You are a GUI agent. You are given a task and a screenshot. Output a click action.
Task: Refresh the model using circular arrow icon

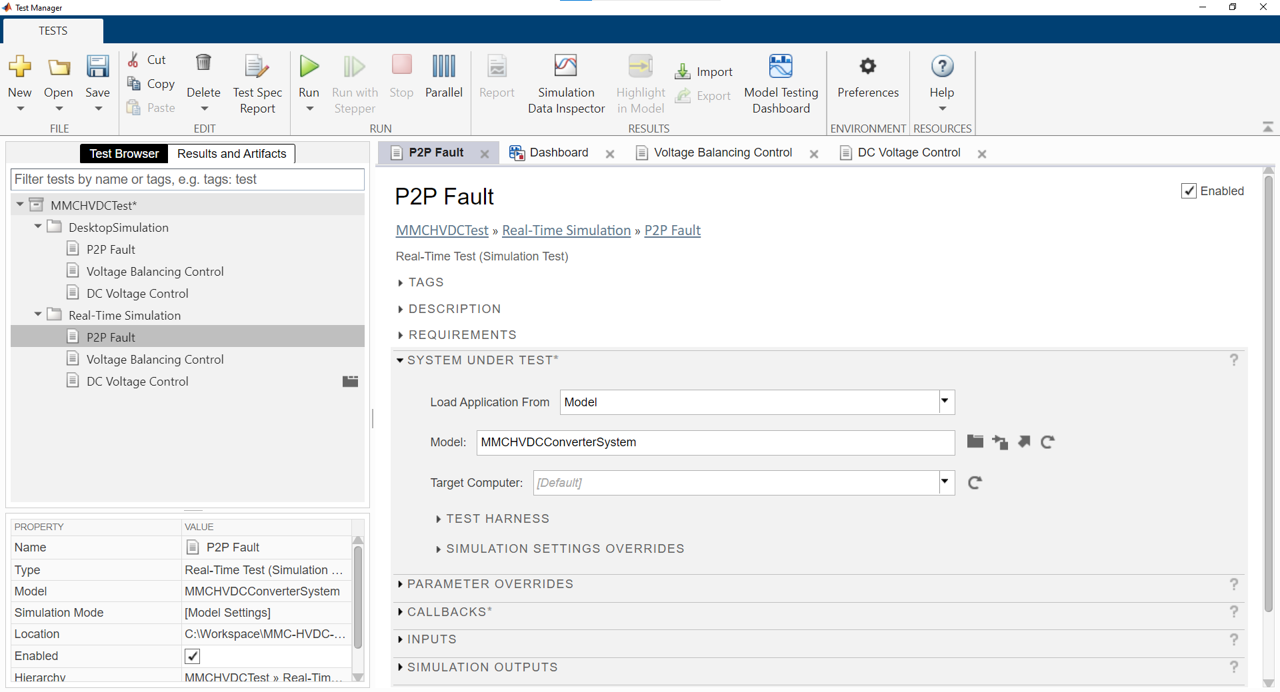1048,442
